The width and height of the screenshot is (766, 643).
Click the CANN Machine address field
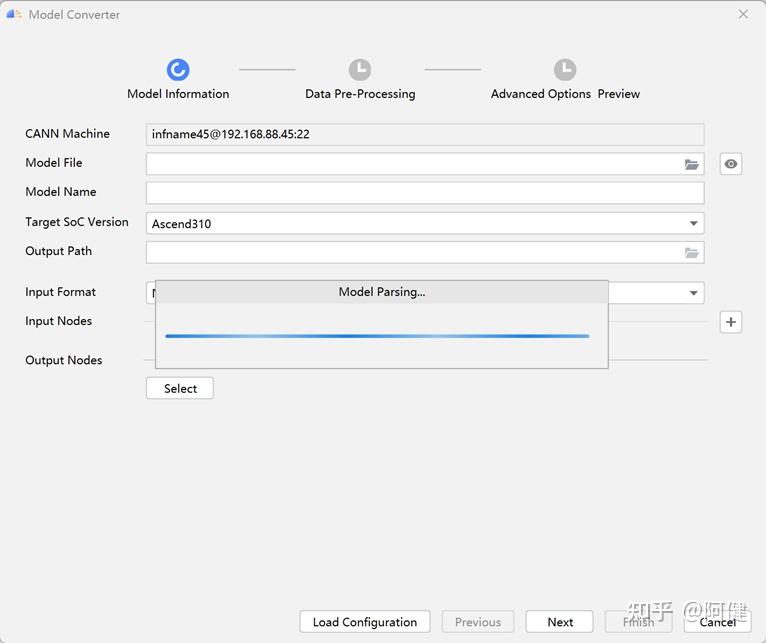425,134
